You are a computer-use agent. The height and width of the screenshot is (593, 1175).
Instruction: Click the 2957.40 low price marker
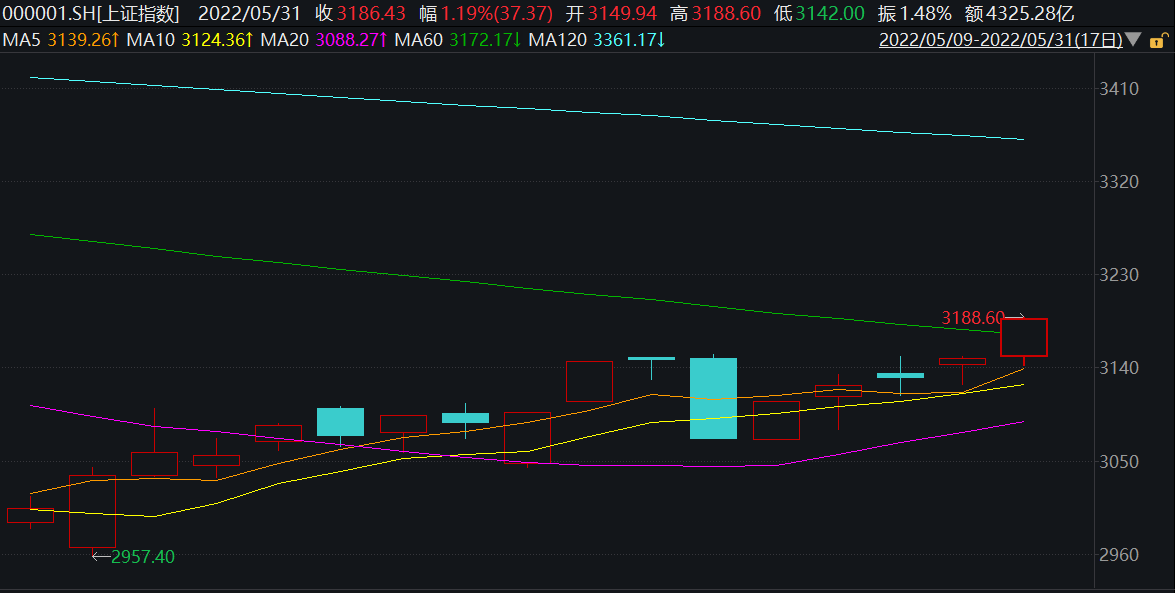143,556
